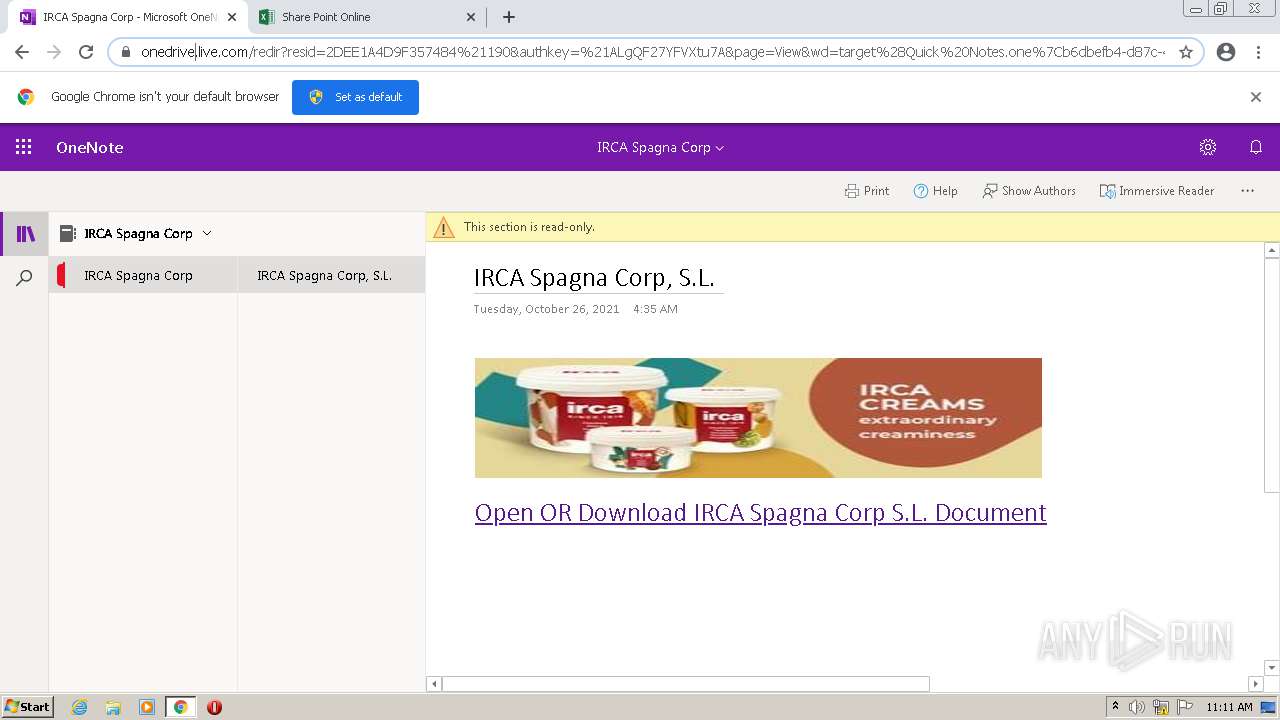This screenshot has height=720, width=1280.
Task: Click the horizontal scrollbar thumb
Action: click(686, 684)
